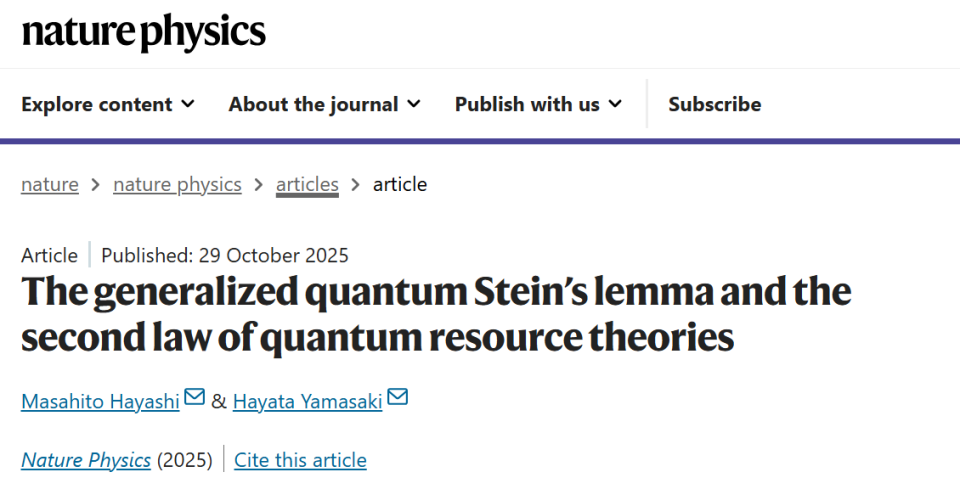Open the Explore content menu

[x=97, y=104]
